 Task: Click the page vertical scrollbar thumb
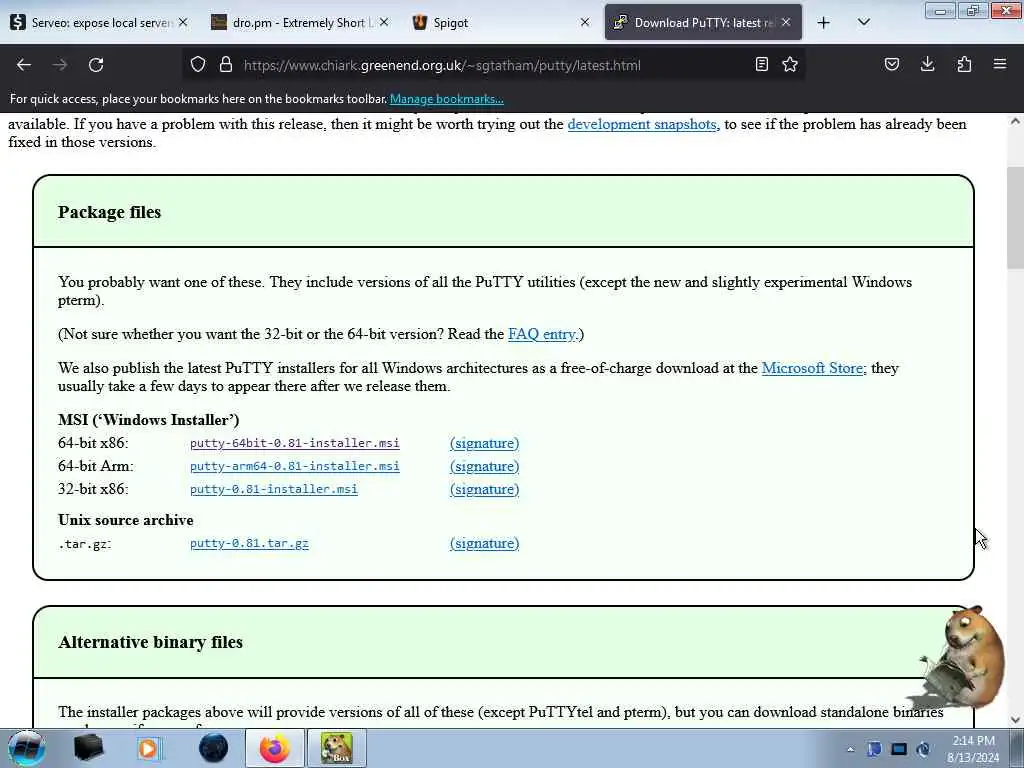[x=1015, y=217]
